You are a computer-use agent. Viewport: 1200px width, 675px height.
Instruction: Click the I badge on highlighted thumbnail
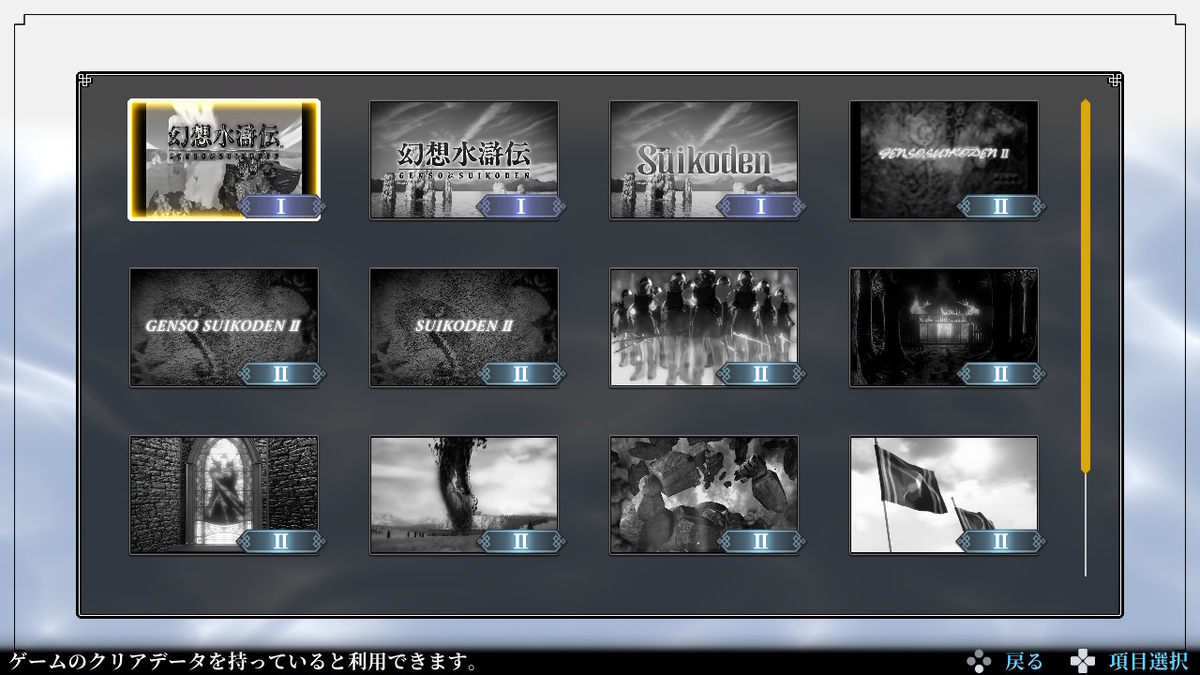click(x=281, y=206)
